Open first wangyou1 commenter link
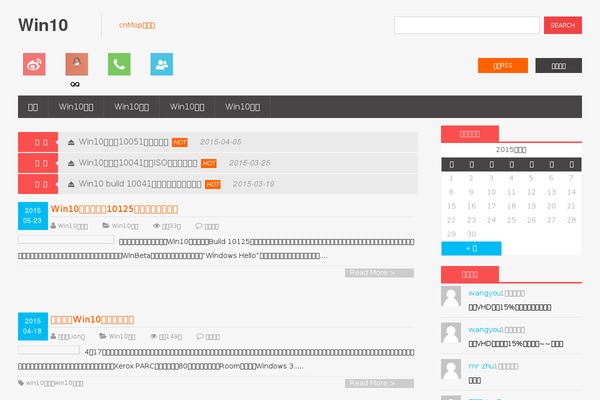Screen dimensions: 600x400 click(485, 293)
